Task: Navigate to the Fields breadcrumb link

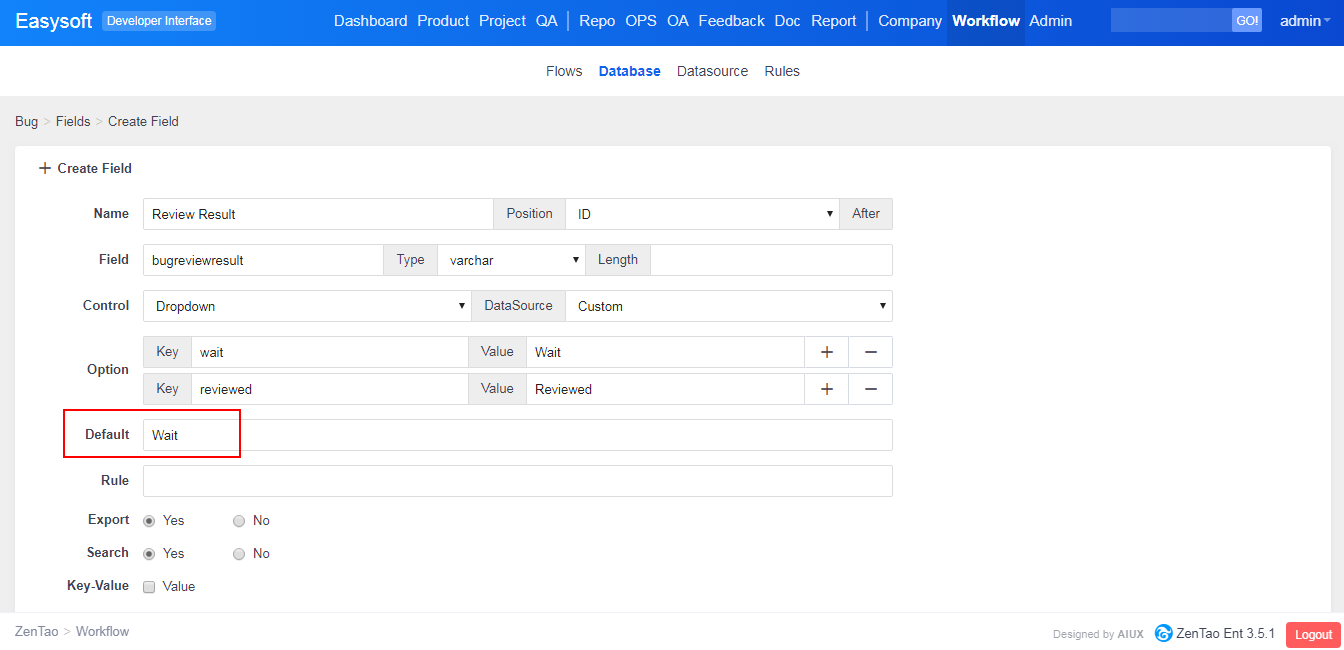Action: (73, 121)
